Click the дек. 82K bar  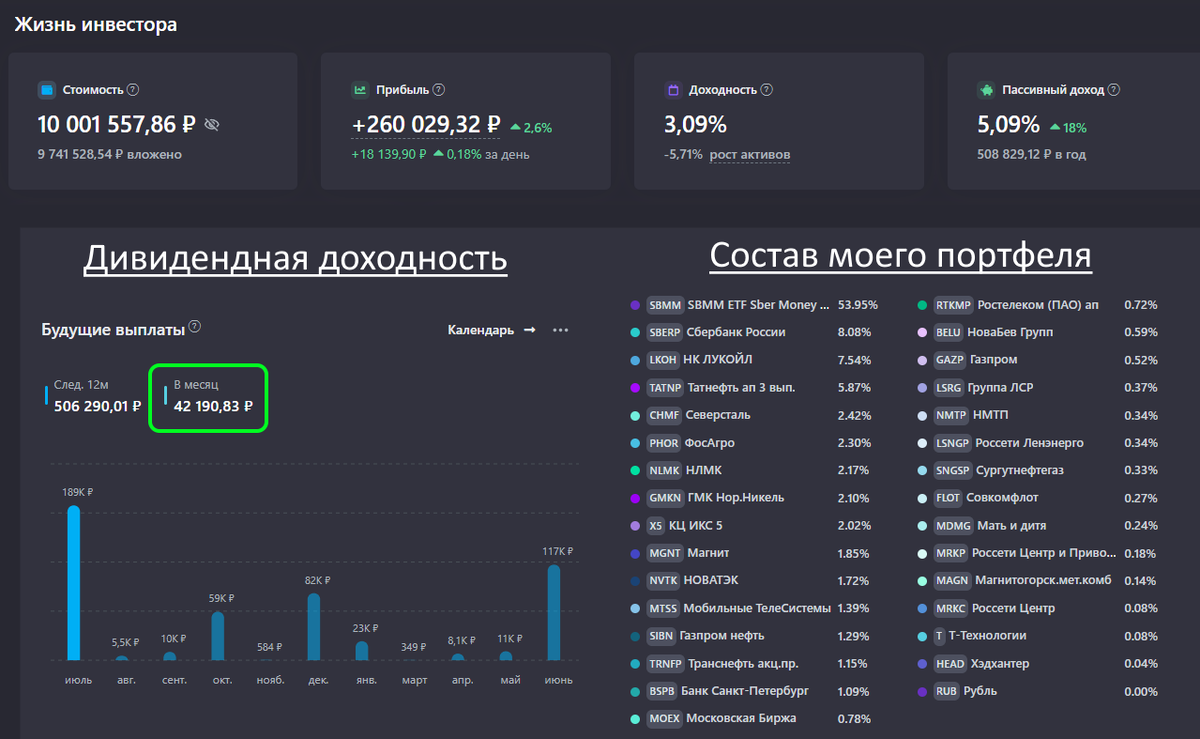pos(314,627)
